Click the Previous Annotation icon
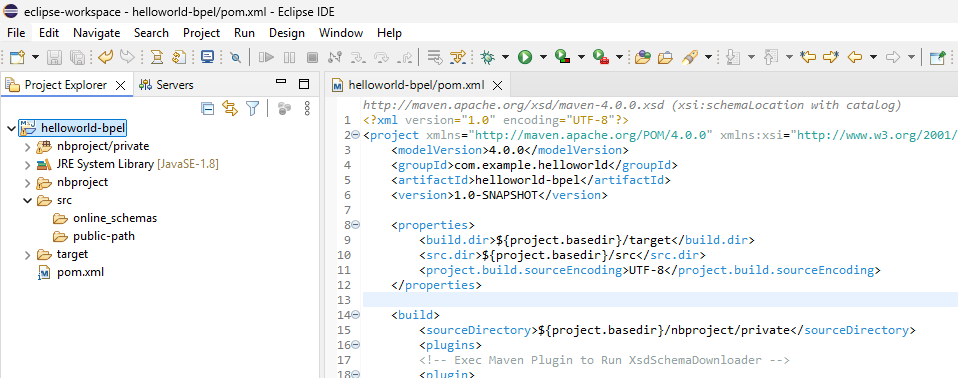The height and width of the screenshot is (378, 958). [x=771, y=57]
